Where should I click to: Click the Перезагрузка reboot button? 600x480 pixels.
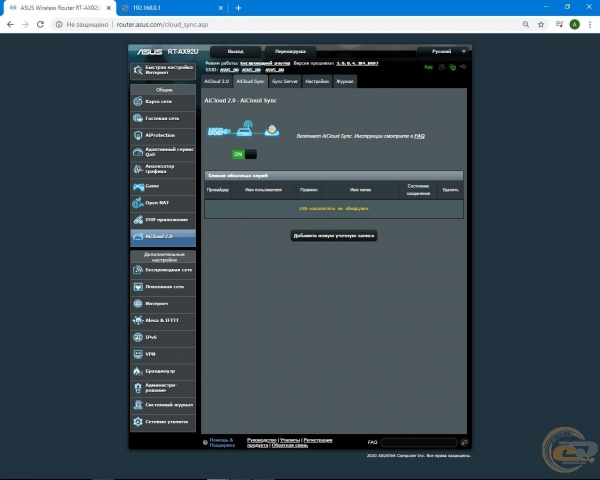coord(290,51)
